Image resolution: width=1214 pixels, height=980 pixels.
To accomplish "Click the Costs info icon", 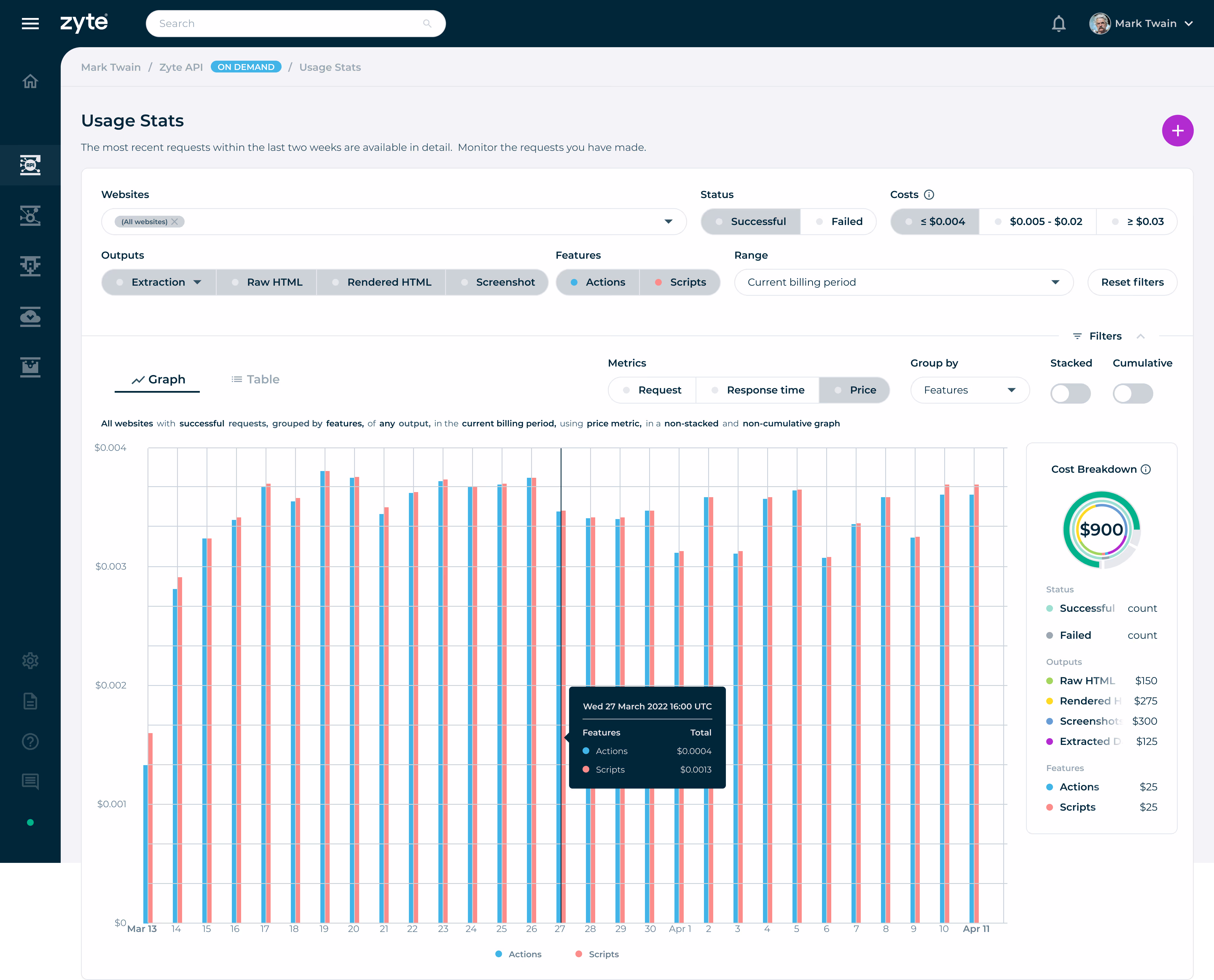I will 929,195.
